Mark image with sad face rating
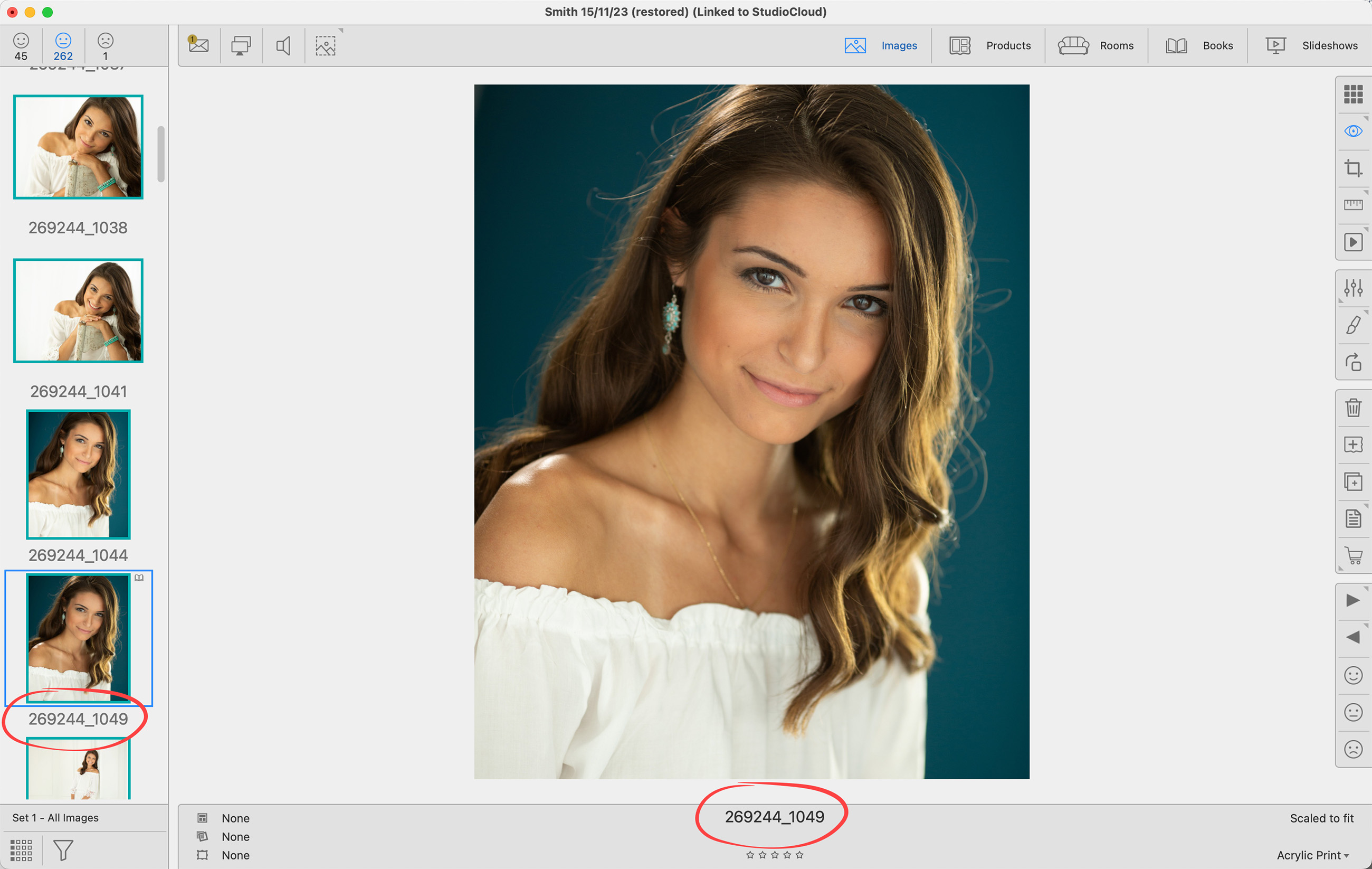The width and height of the screenshot is (1372, 869). tap(1352, 749)
